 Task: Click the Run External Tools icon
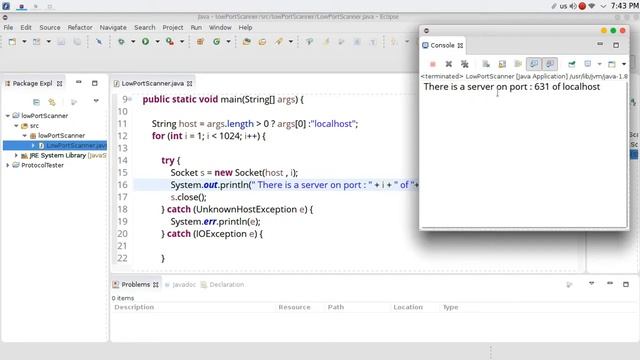pos(170,42)
